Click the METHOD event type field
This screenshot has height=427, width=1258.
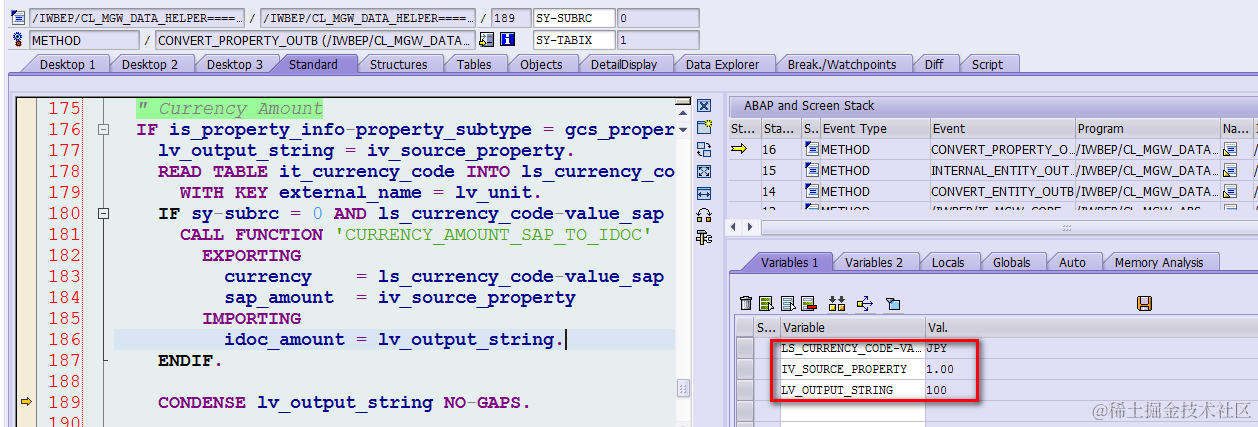pyautogui.click(x=84, y=40)
